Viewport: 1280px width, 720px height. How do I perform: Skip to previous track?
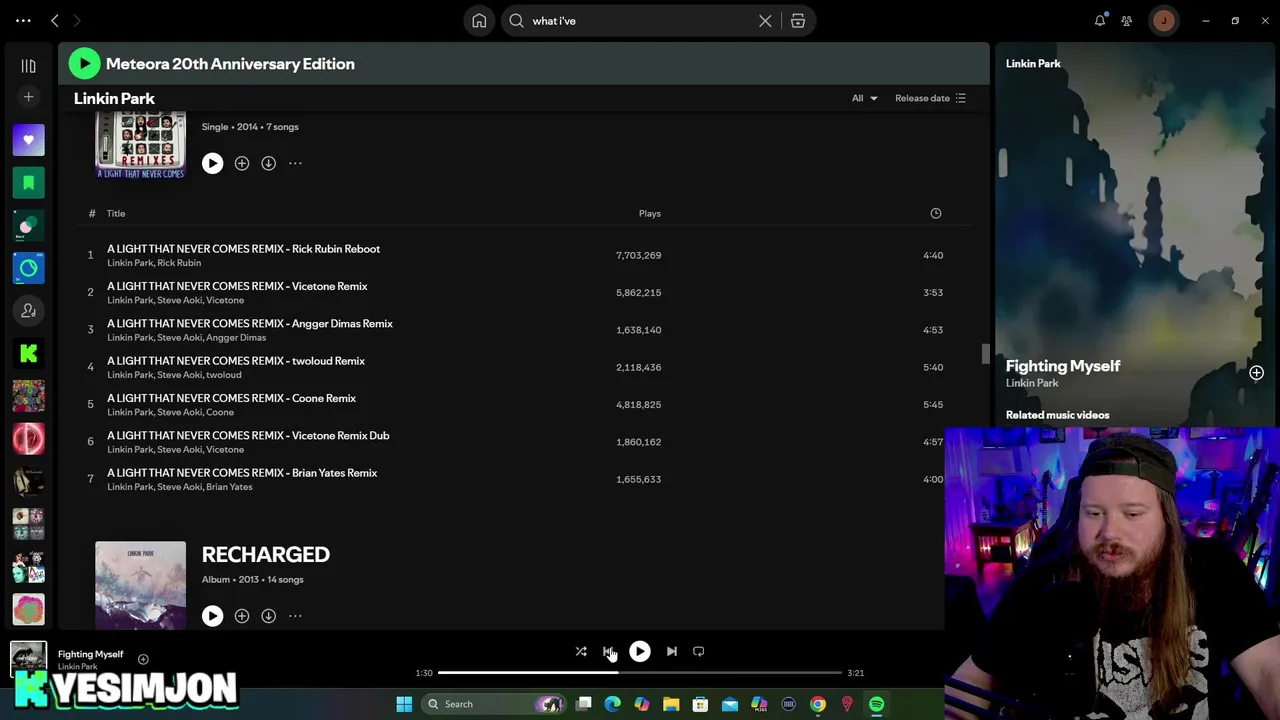pos(608,652)
